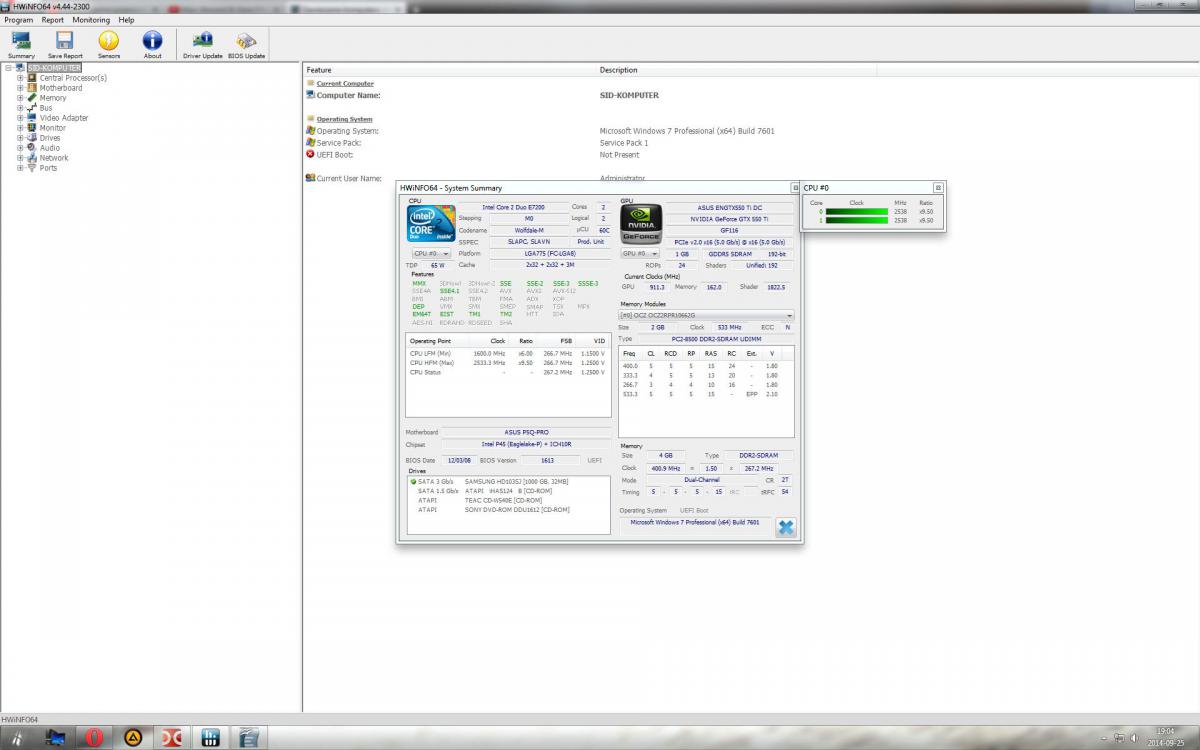The height and width of the screenshot is (750, 1200).
Task: Click the SONY DVD-ROM DDU1612 entry
Action: [517, 509]
